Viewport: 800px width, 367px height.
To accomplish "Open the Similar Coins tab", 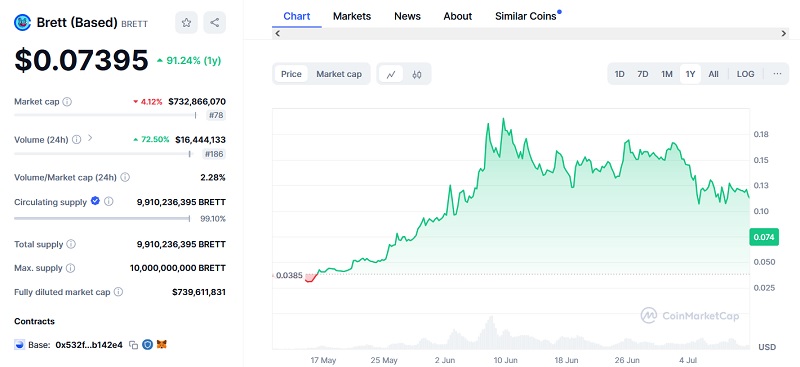I will pyautogui.click(x=528, y=16).
